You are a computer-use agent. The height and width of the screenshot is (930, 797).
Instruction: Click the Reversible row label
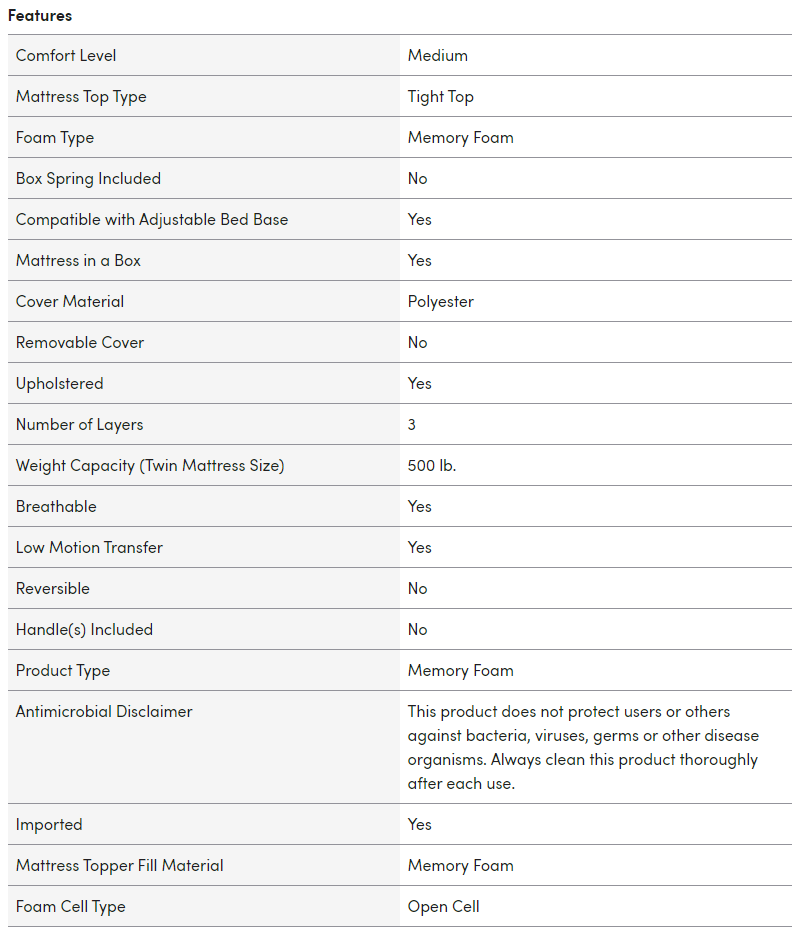tap(53, 589)
